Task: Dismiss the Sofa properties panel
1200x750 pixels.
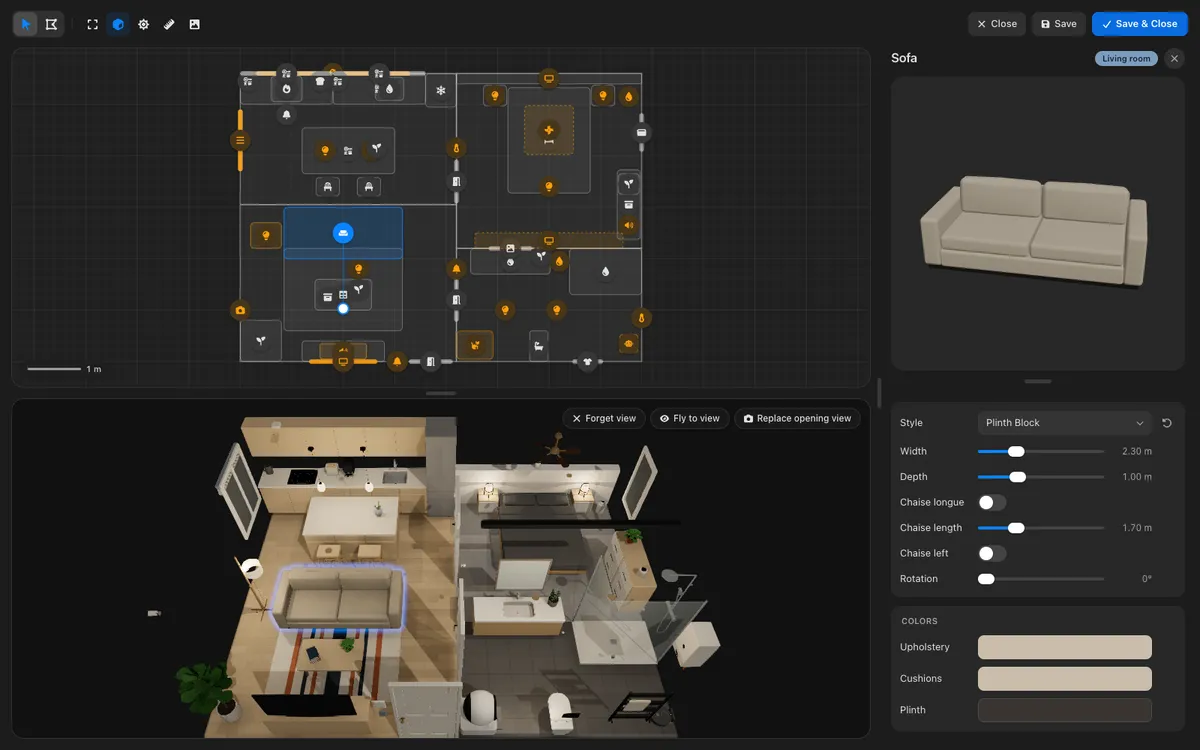Action: [x=1174, y=58]
